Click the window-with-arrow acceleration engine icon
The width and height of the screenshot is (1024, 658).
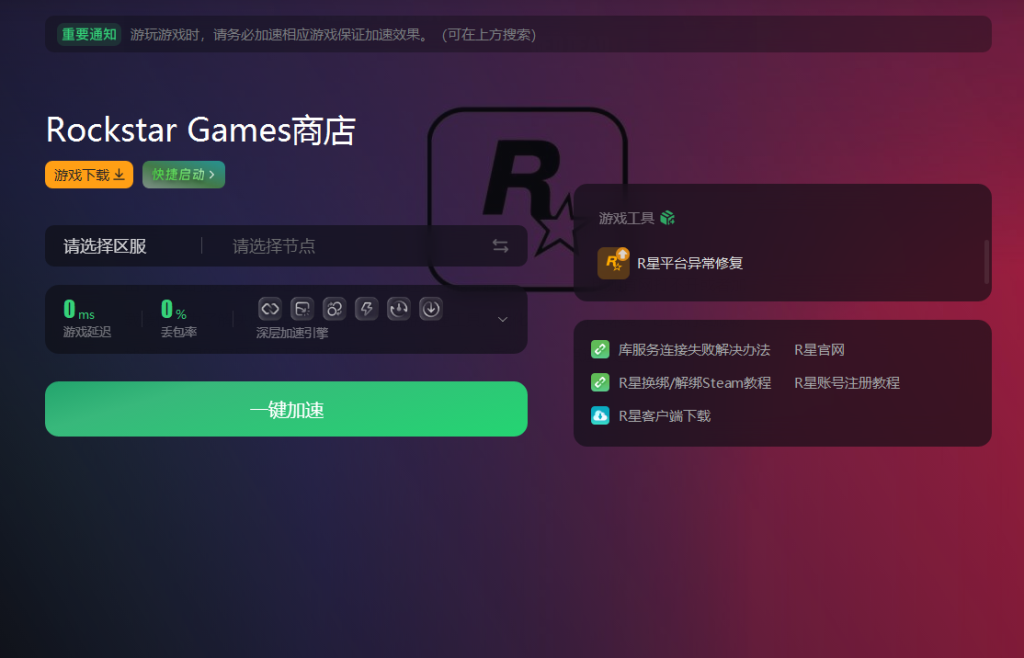click(302, 309)
